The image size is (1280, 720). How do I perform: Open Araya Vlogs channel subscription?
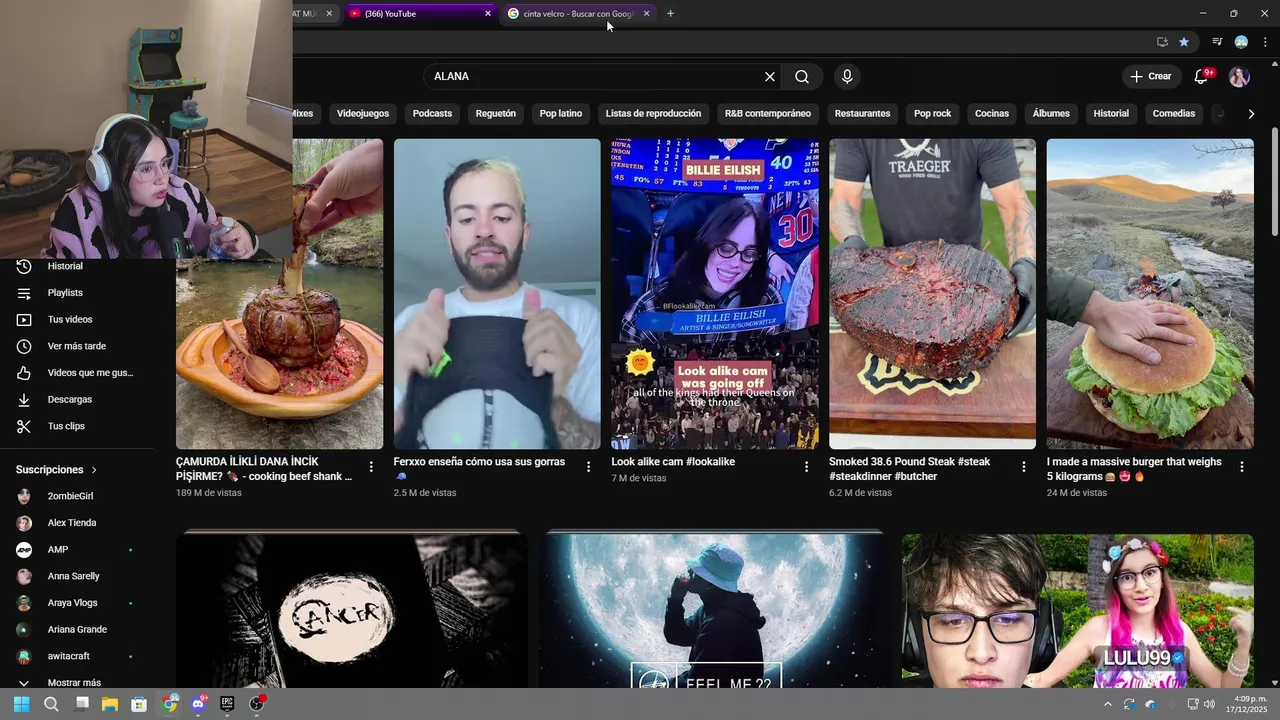(76, 603)
